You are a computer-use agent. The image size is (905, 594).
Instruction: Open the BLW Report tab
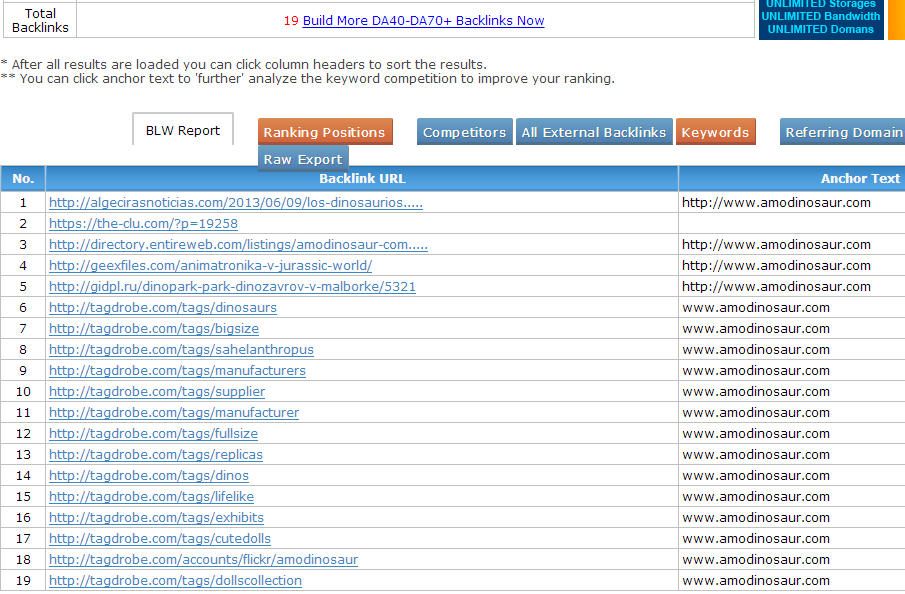183,129
